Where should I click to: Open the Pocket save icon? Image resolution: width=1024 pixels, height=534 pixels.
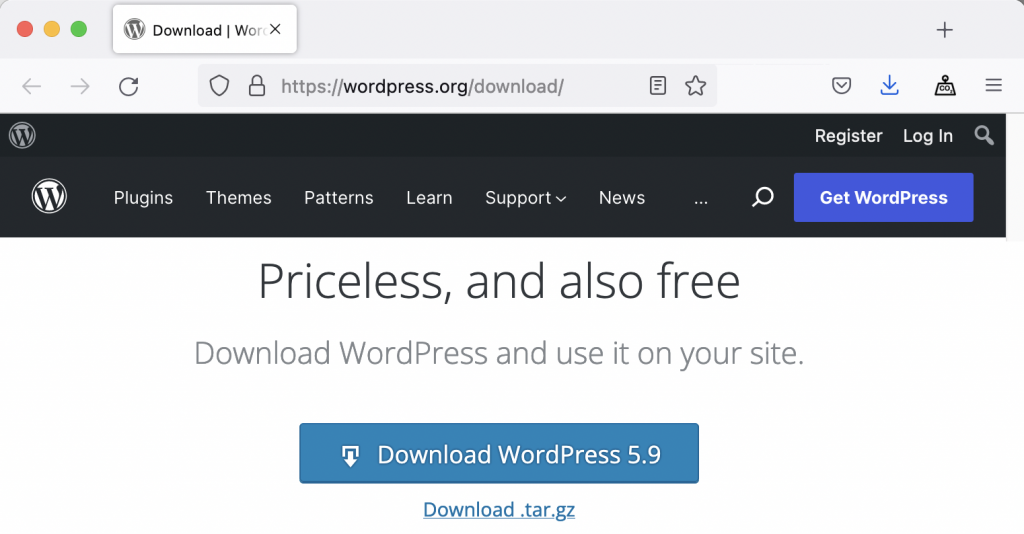(842, 87)
